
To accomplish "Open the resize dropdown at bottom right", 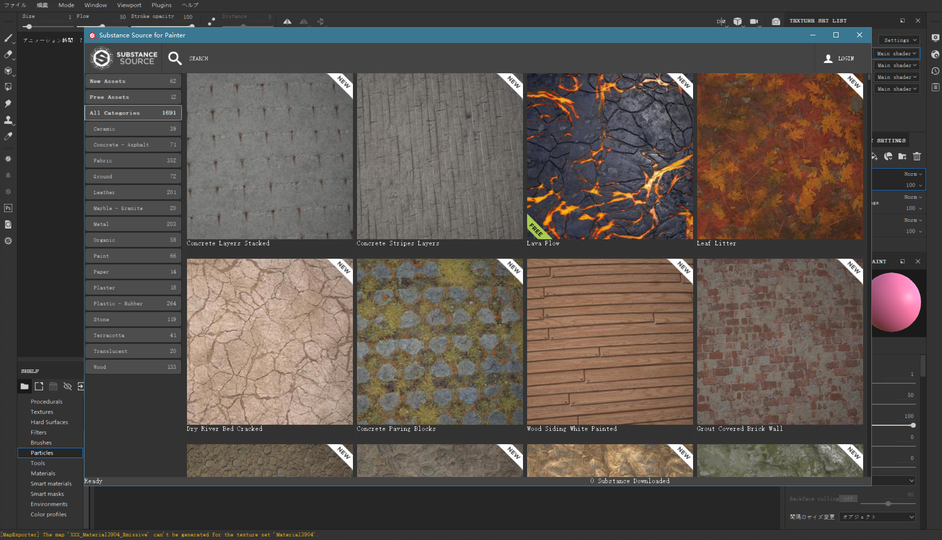I will (x=878, y=517).
